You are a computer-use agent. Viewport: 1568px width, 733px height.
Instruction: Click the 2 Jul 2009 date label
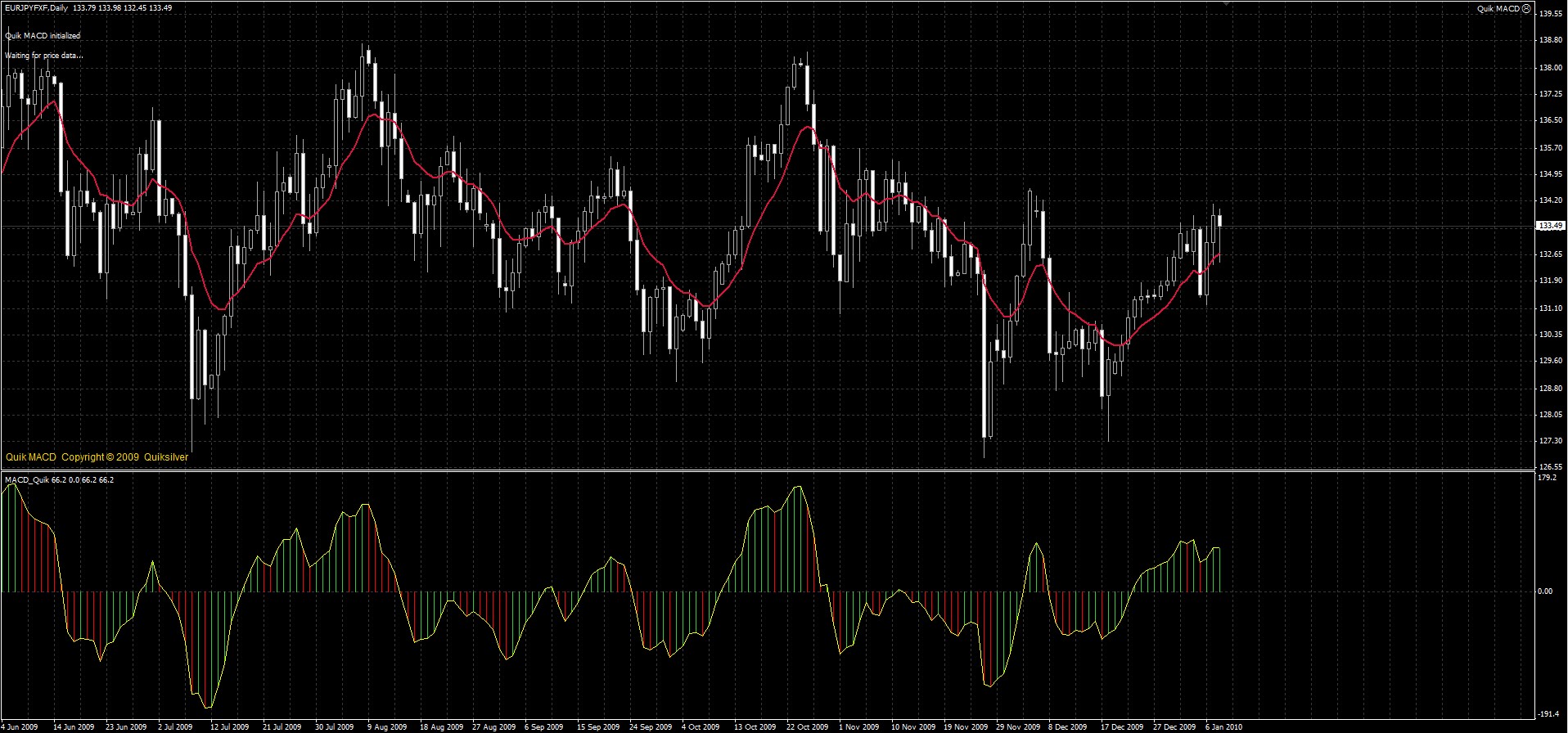pyautogui.click(x=175, y=726)
